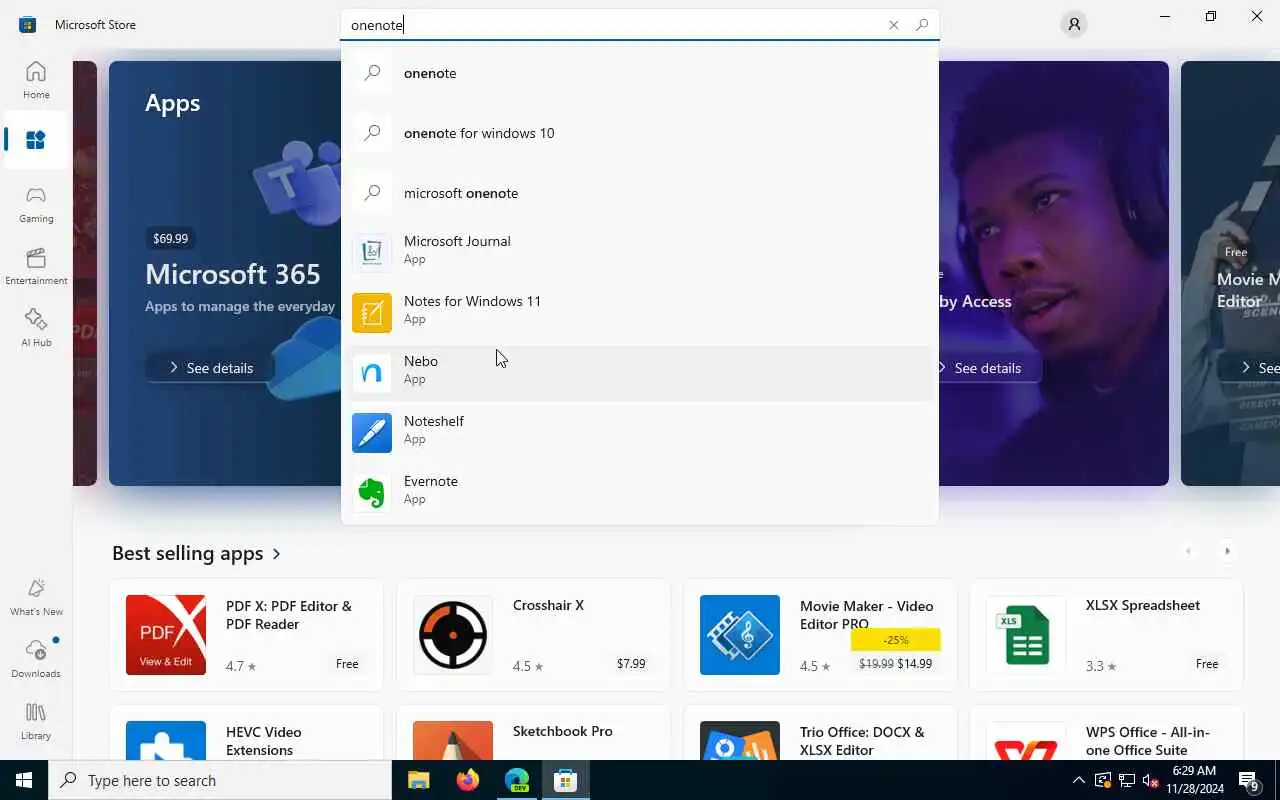Open Firefox from the taskbar
This screenshot has height=800, width=1280.
(x=467, y=780)
